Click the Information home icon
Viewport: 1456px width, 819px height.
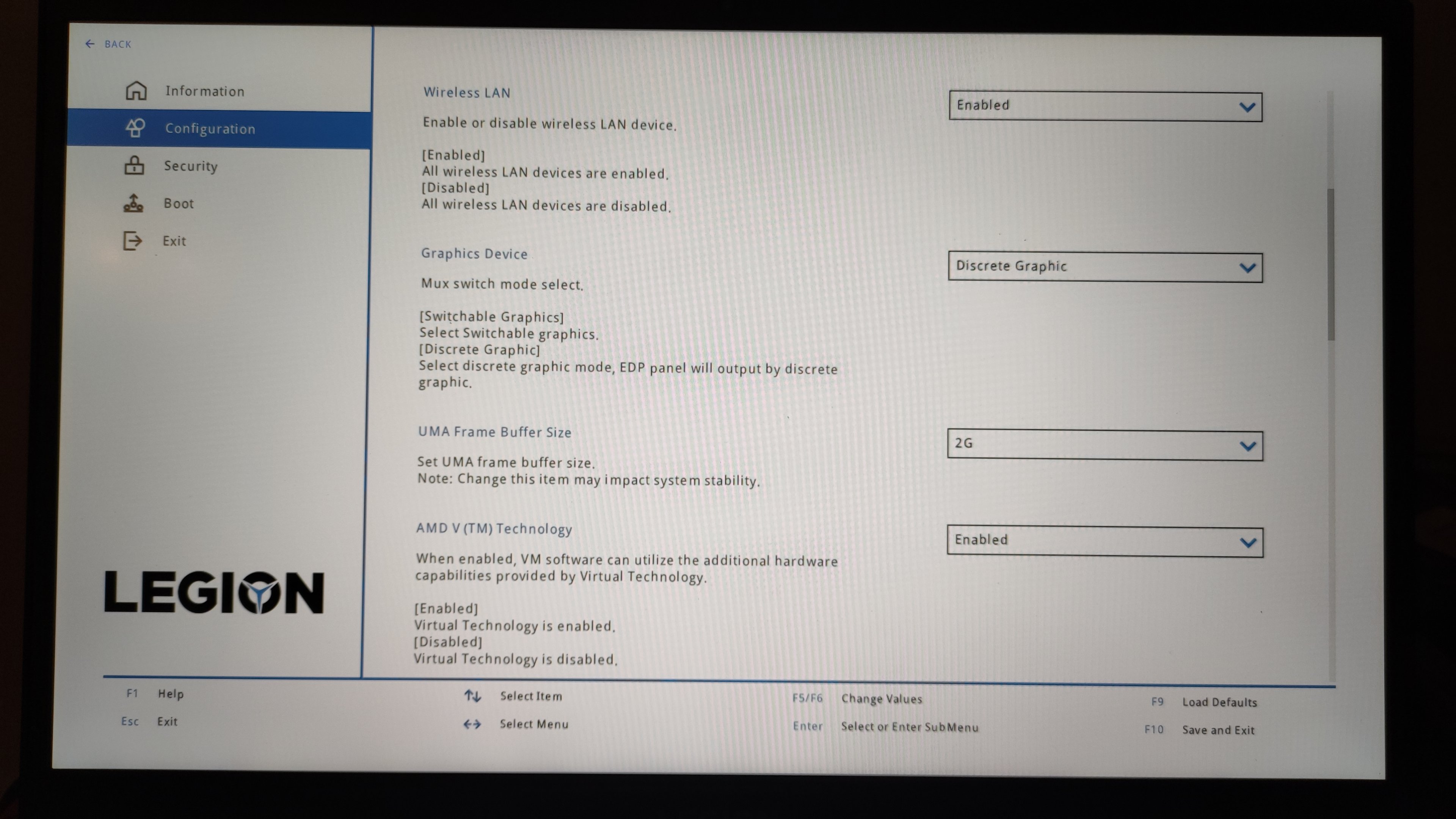[x=136, y=91]
